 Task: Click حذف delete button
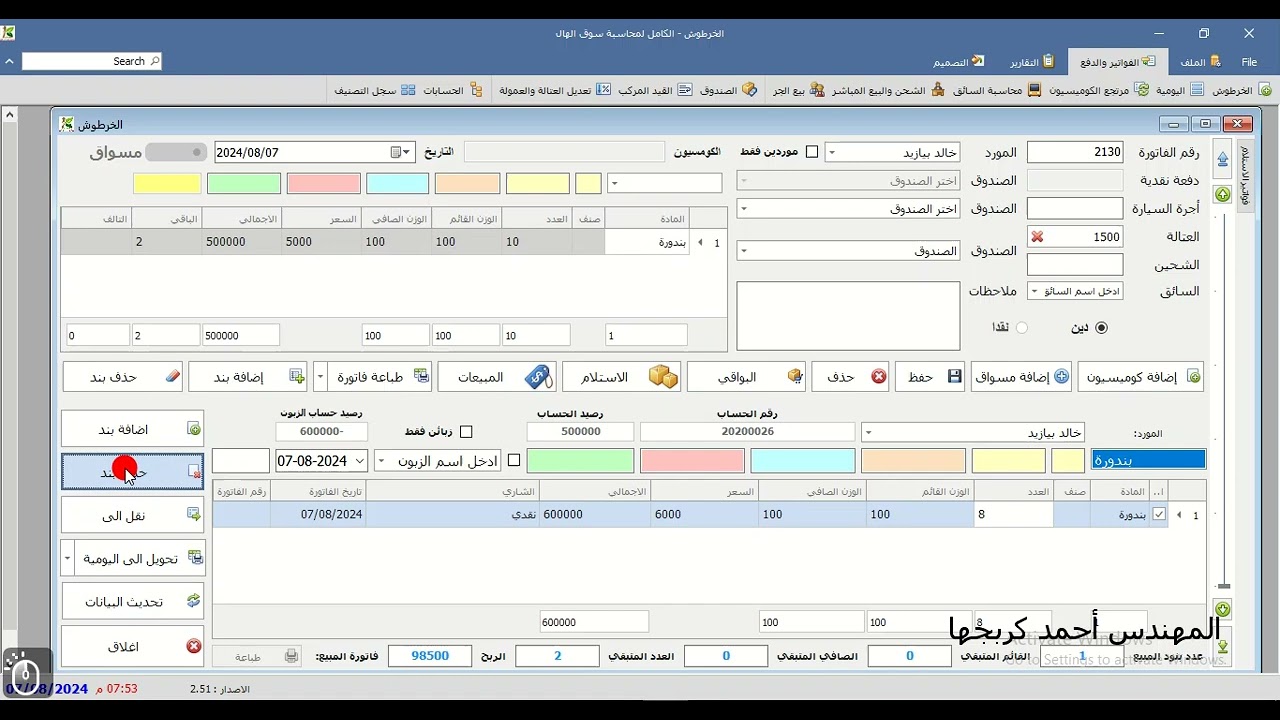tap(850, 377)
